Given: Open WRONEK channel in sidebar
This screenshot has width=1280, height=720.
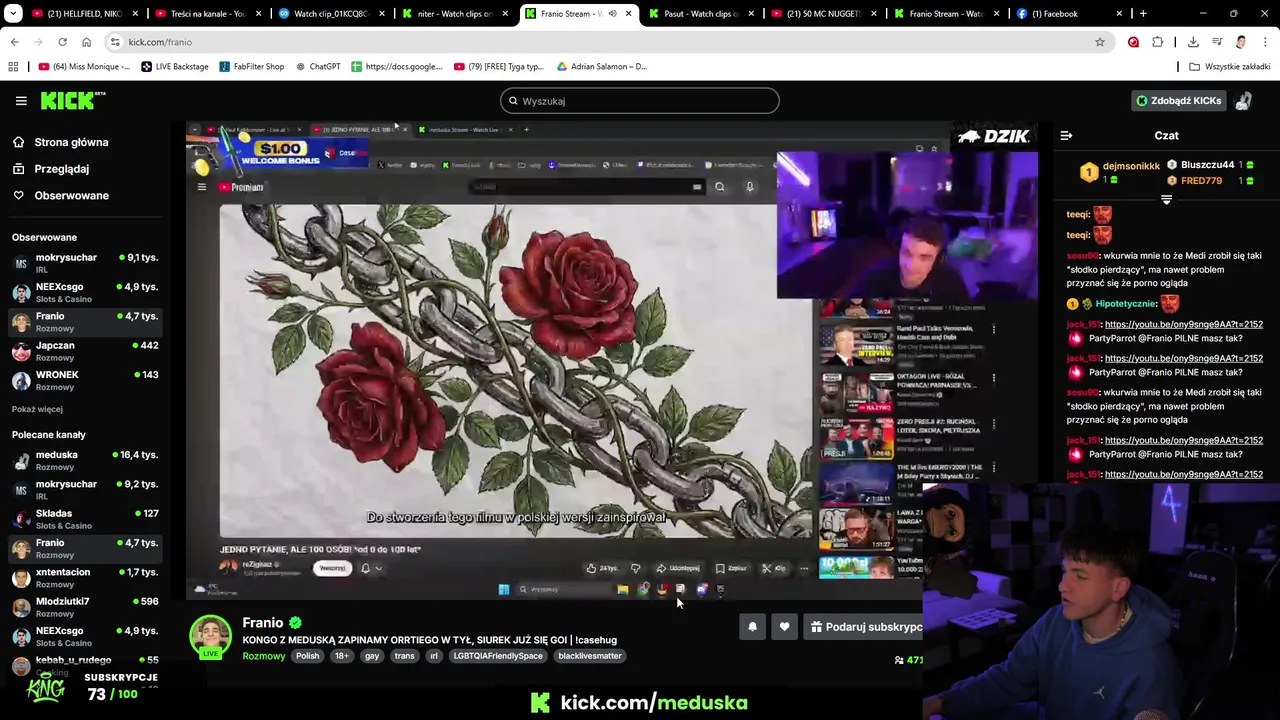Looking at the screenshot, I should [x=85, y=379].
